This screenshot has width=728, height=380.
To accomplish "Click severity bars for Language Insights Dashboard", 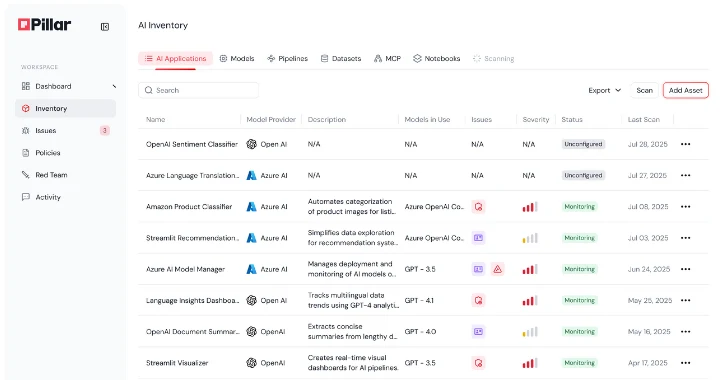I will click(x=530, y=301).
